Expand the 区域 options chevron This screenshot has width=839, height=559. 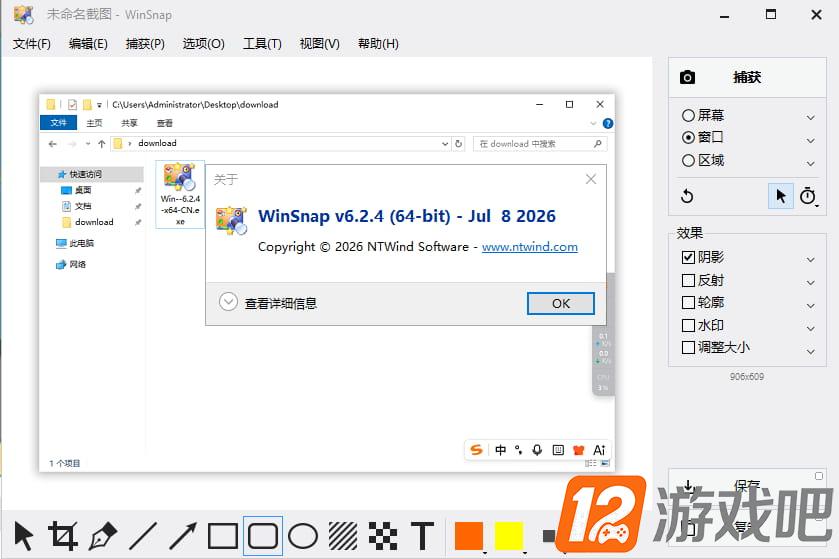point(811,163)
